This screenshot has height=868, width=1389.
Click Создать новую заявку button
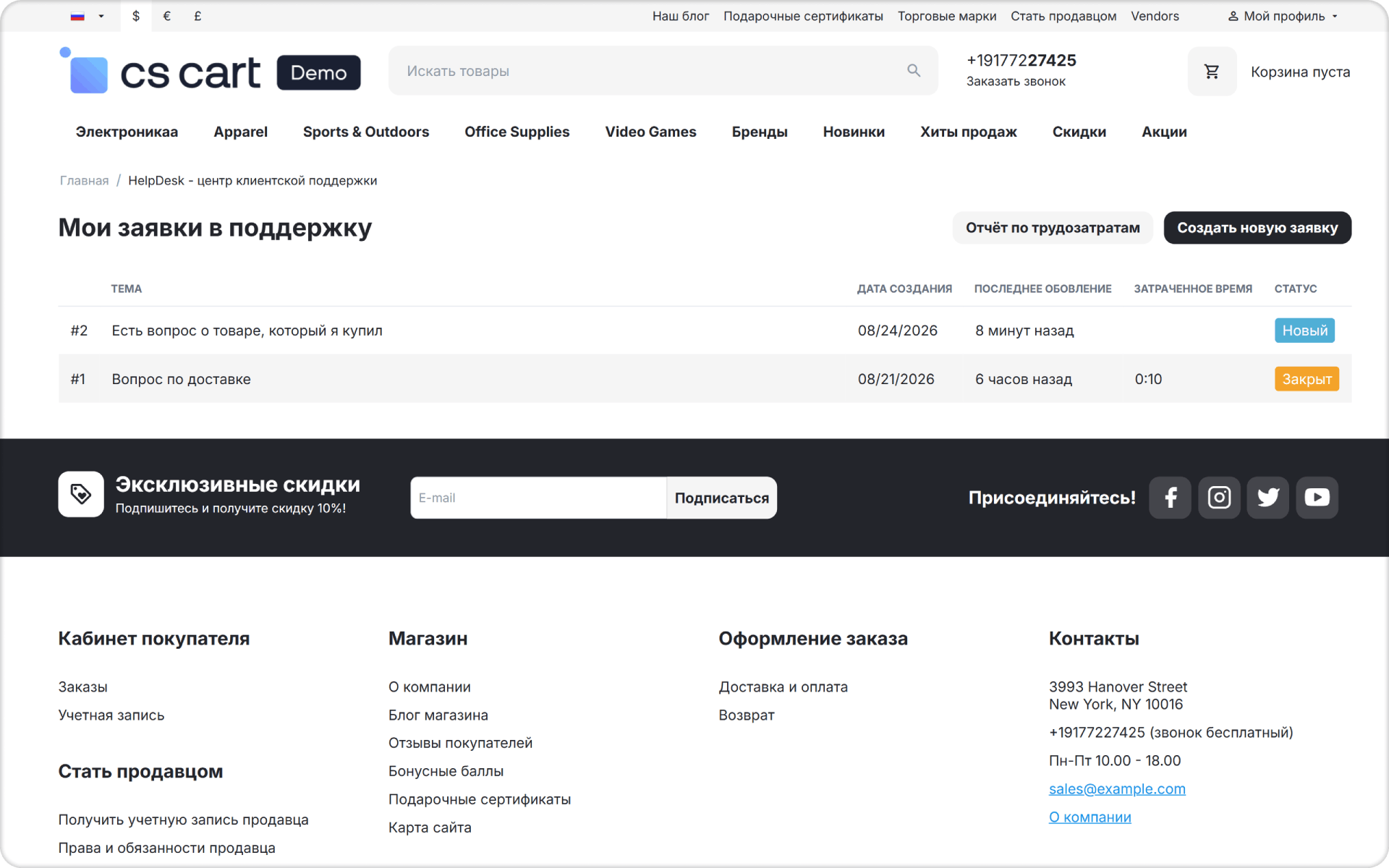tap(1257, 228)
